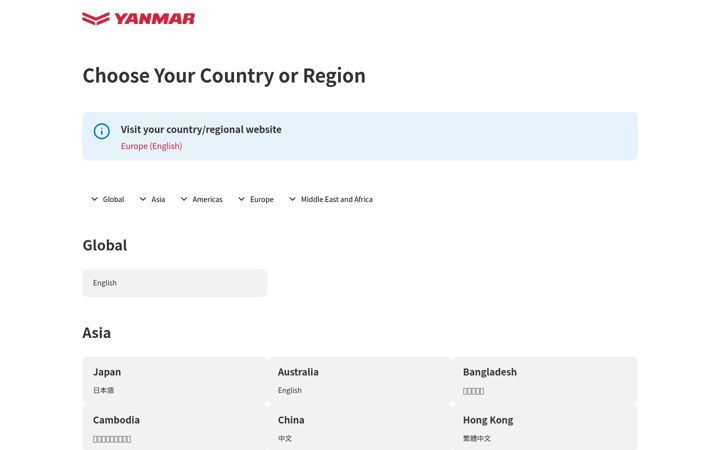Choose the Hong Kong country card
Screen dimensions: 720x450
[545, 428]
